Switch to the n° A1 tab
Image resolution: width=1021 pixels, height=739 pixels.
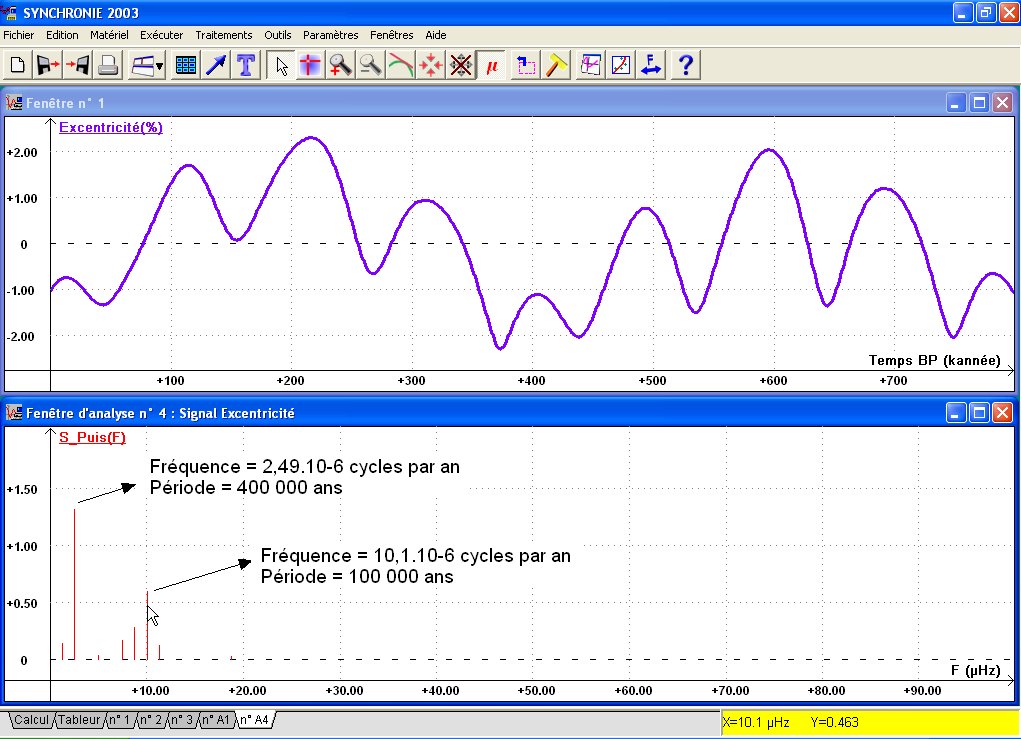tap(216, 720)
